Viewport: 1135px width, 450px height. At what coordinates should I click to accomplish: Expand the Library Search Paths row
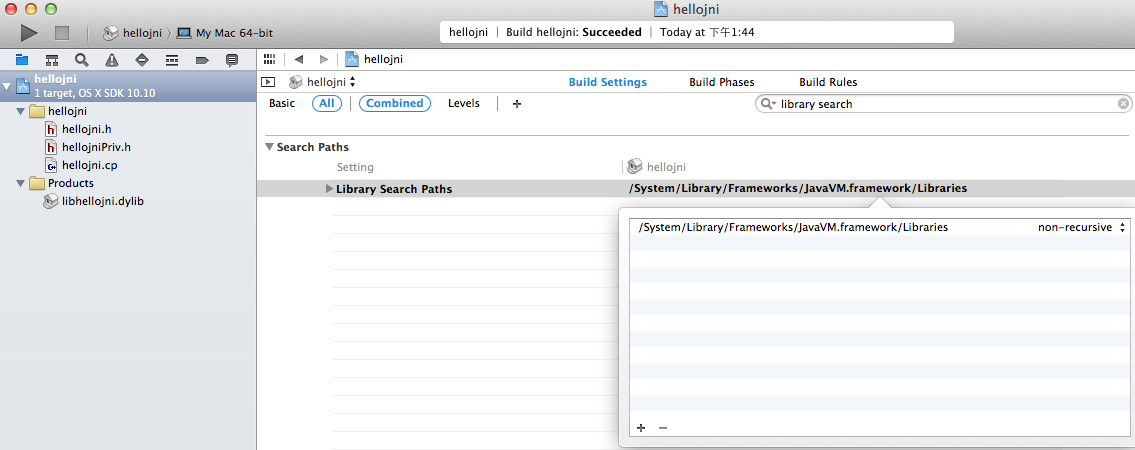click(330, 189)
